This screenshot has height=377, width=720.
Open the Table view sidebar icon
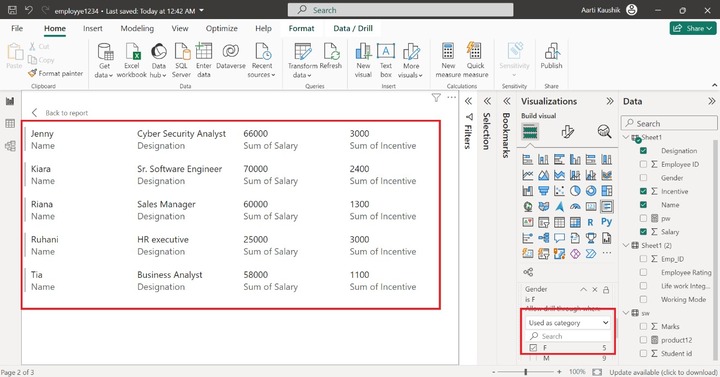[10, 124]
